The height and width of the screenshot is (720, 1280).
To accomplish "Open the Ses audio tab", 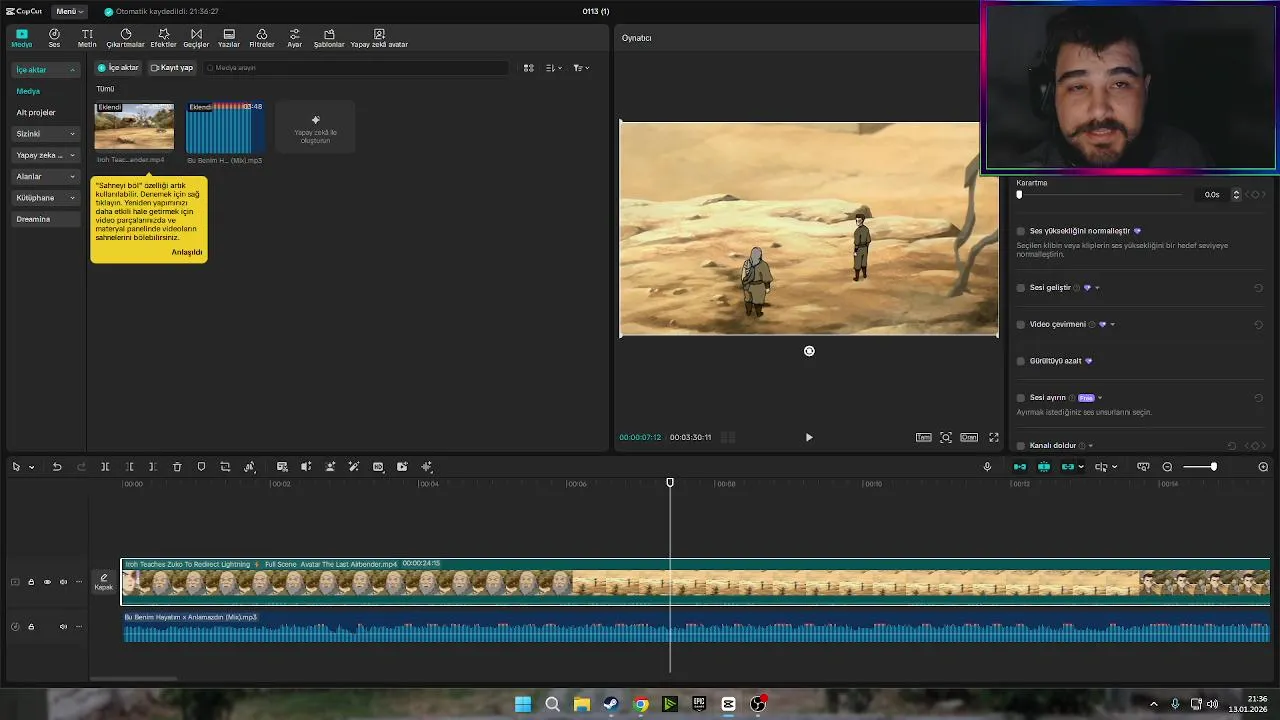I will (54, 38).
